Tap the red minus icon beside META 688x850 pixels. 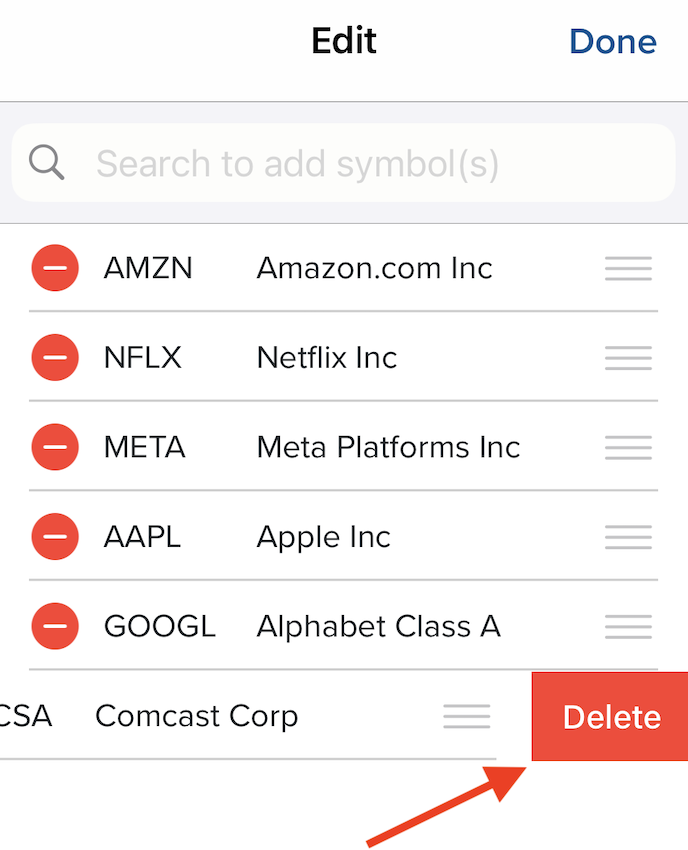pyautogui.click(x=55, y=447)
